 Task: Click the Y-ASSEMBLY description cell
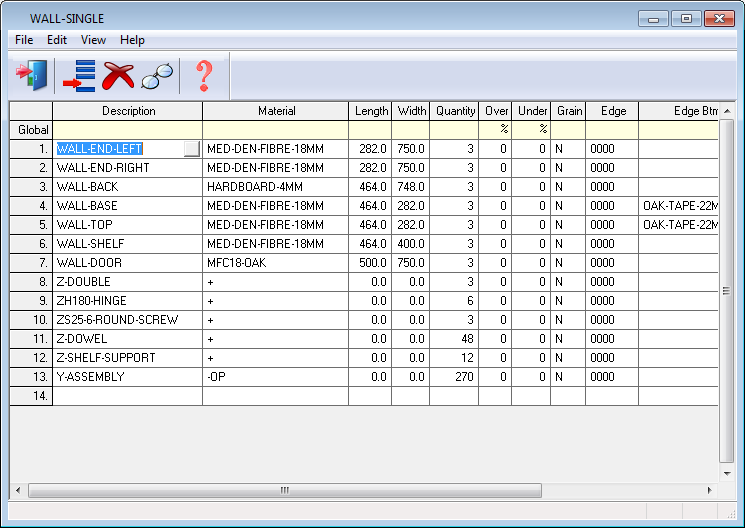pos(128,377)
